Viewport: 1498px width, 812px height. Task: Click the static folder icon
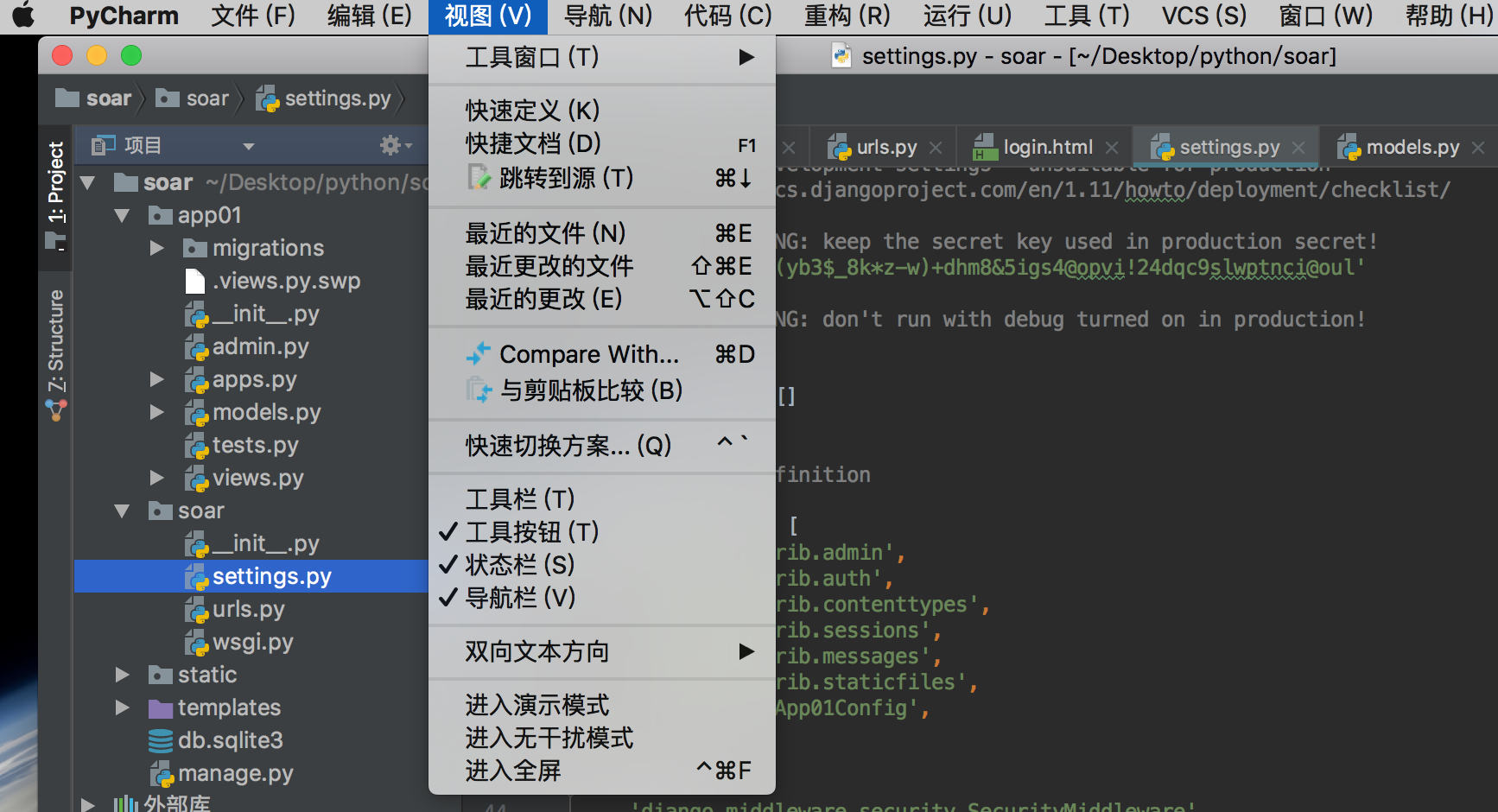click(x=161, y=676)
